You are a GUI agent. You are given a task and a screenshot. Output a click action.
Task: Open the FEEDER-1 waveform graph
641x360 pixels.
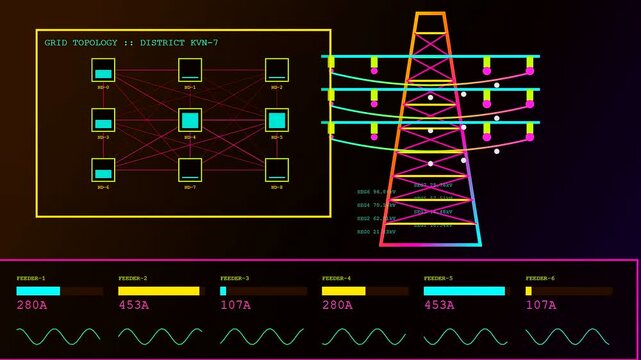pyautogui.click(x=58, y=337)
